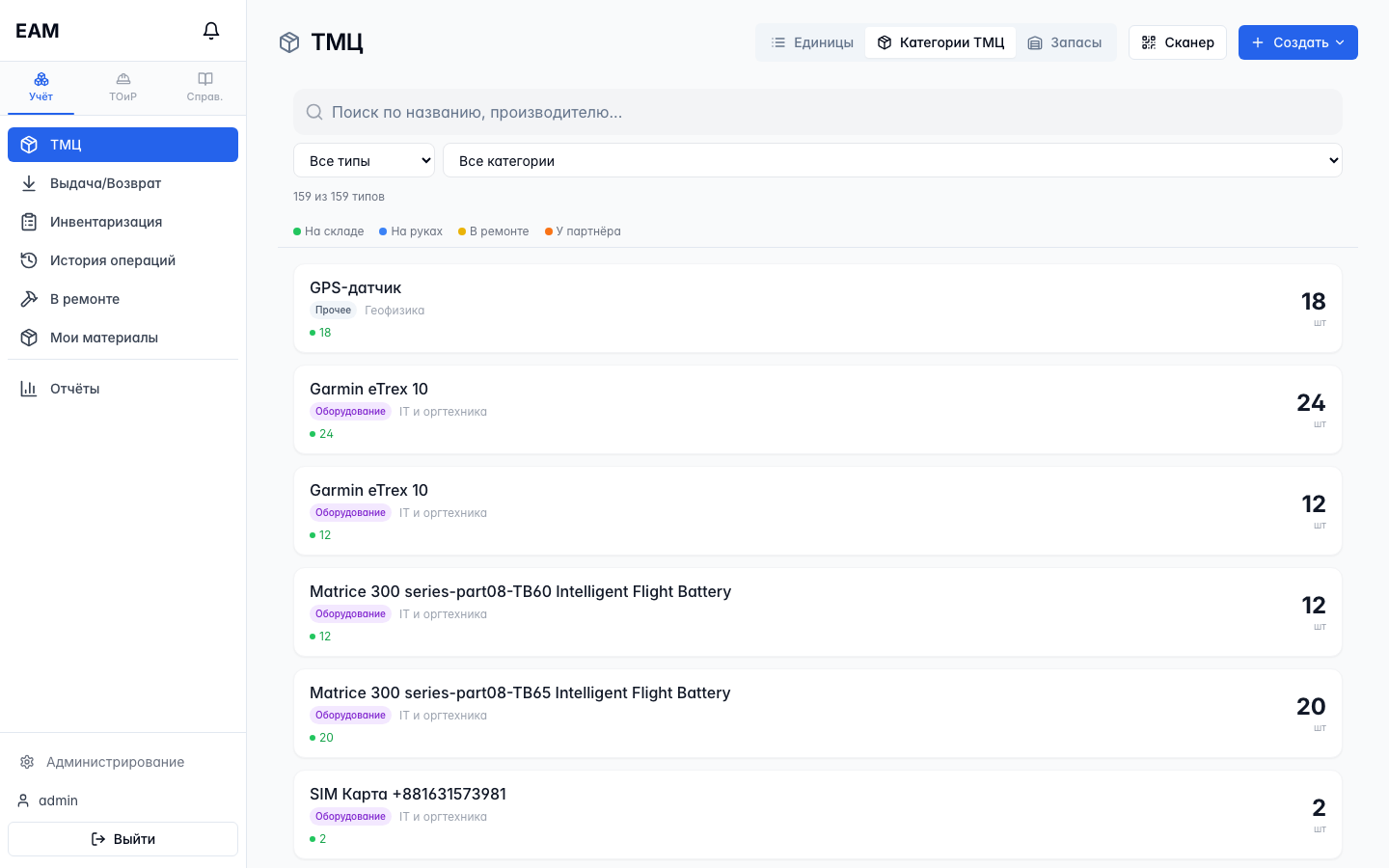Viewport: 1389px width, 868px height.
Task: Open Matrice 300 TB65 Flight Battery card
Action: (x=818, y=714)
